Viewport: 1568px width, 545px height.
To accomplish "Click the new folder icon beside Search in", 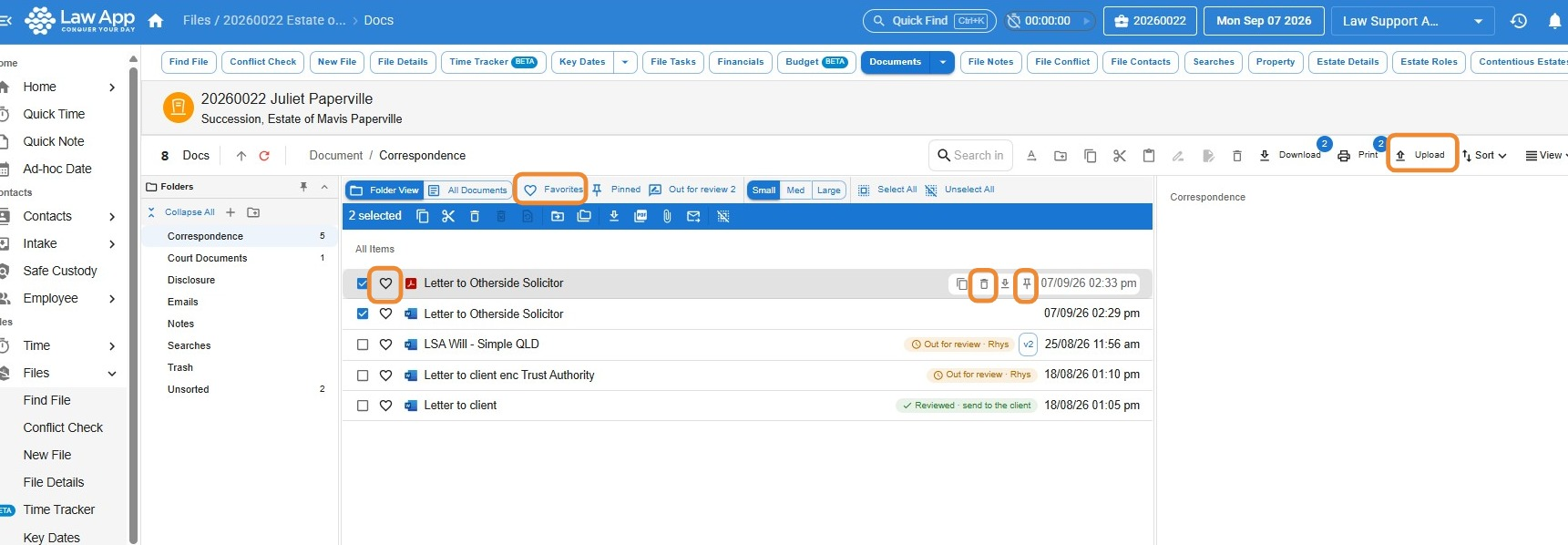I will 1061,156.
